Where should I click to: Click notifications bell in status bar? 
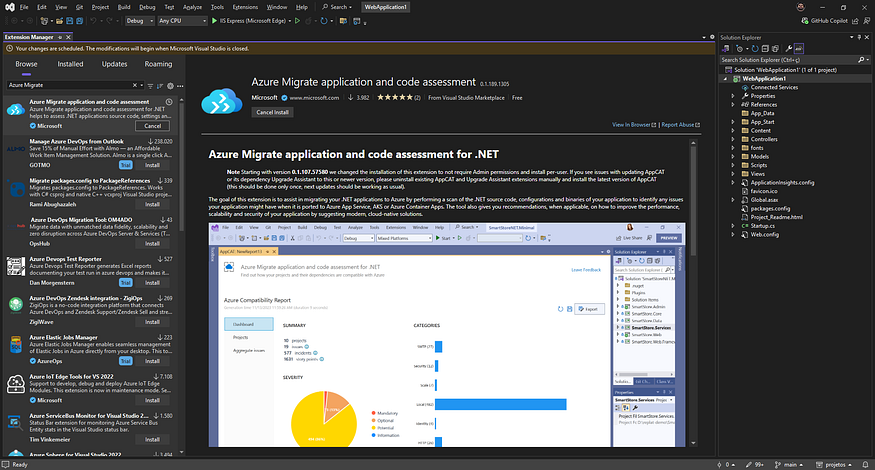(x=866, y=464)
